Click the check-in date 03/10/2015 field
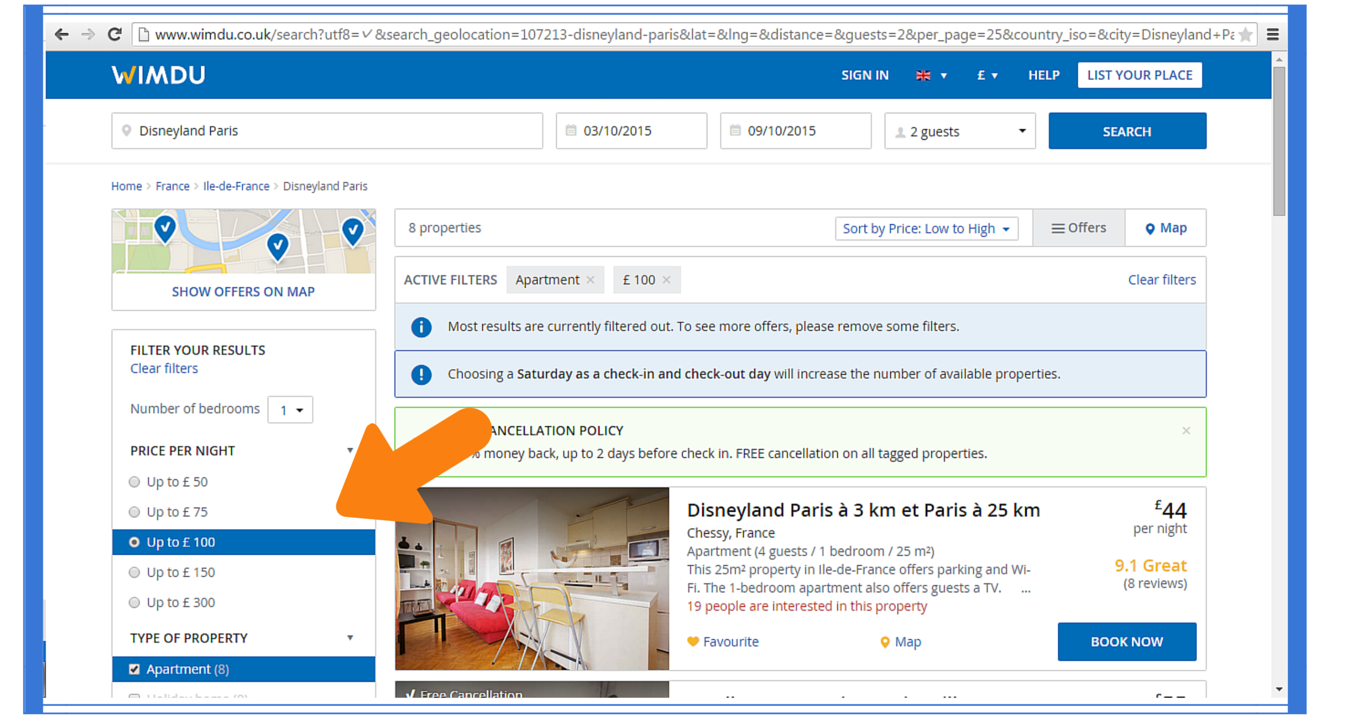The width and height of the screenshot is (1350, 720). point(631,131)
